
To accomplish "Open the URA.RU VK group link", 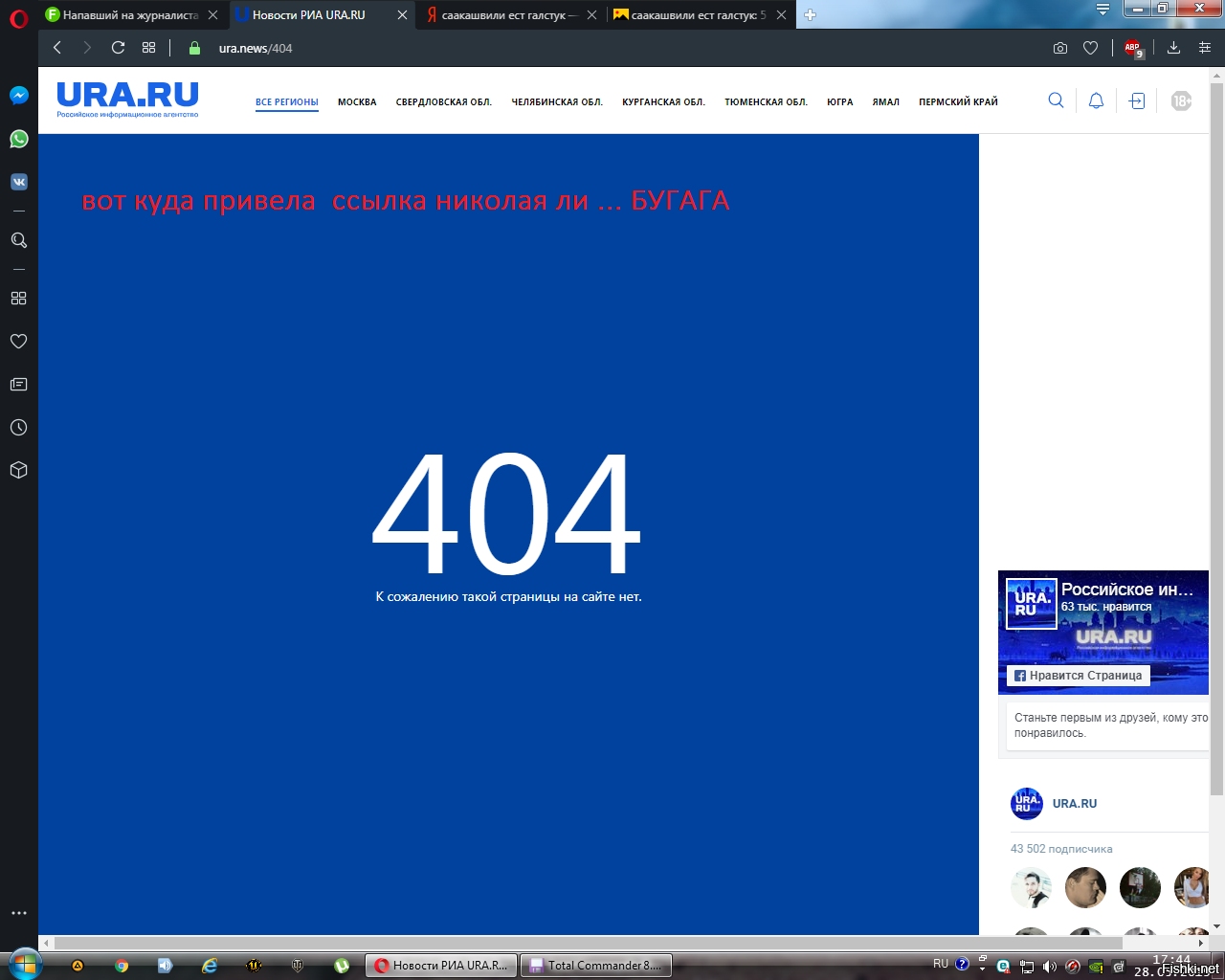I will [1075, 804].
